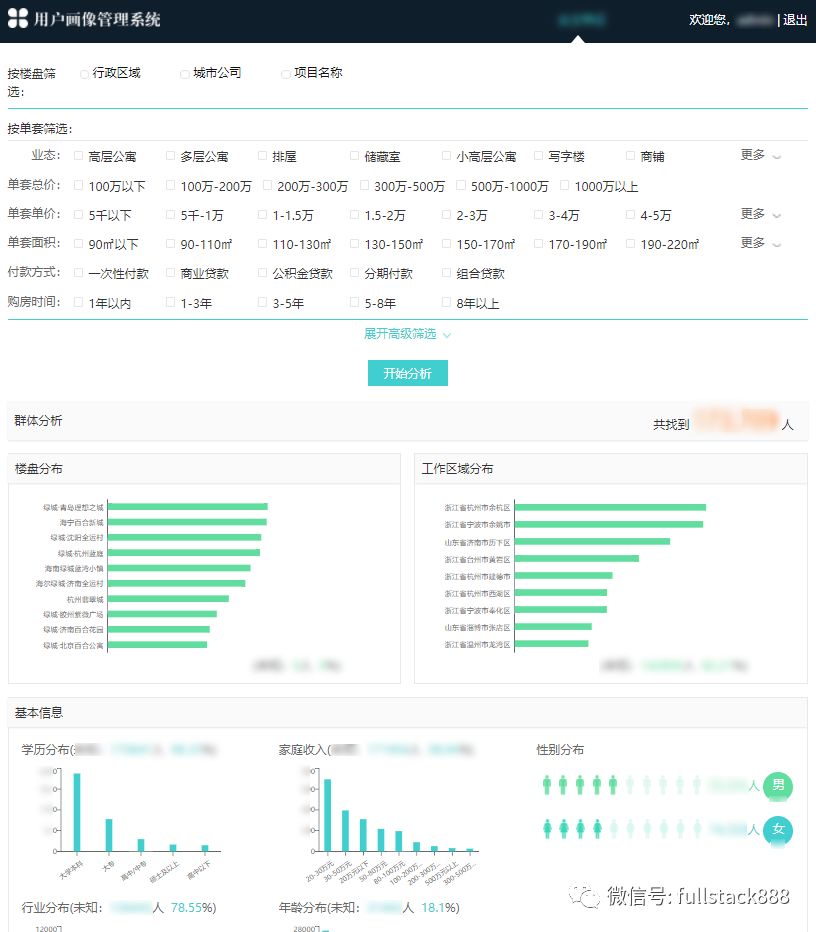Tick the 110-130㎡ checkbox

(x=262, y=244)
